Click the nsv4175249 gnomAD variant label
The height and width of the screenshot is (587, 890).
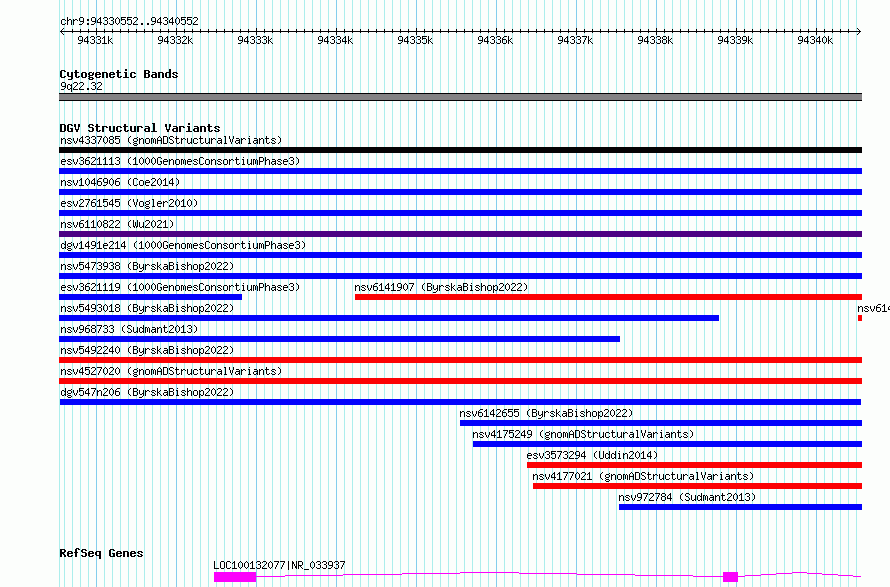click(x=583, y=434)
